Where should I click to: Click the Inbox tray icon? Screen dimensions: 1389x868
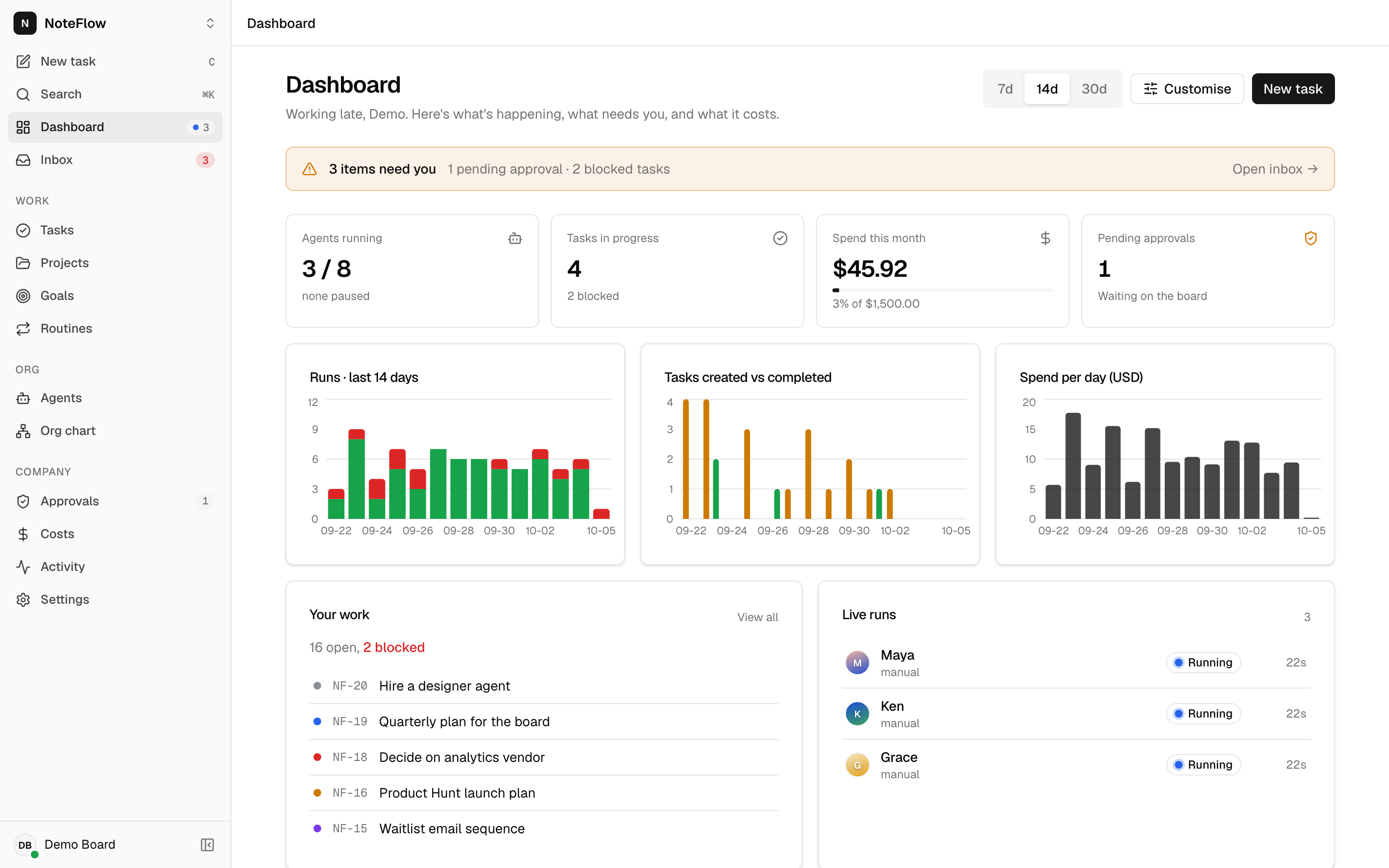point(23,160)
